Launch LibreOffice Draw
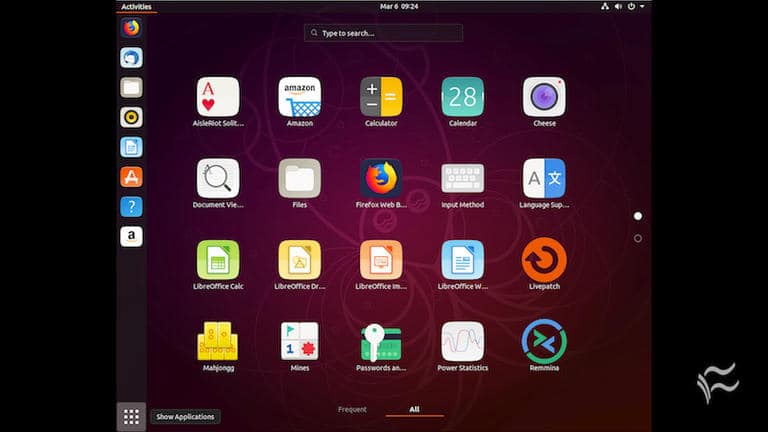The width and height of the screenshot is (768, 432). 300,260
